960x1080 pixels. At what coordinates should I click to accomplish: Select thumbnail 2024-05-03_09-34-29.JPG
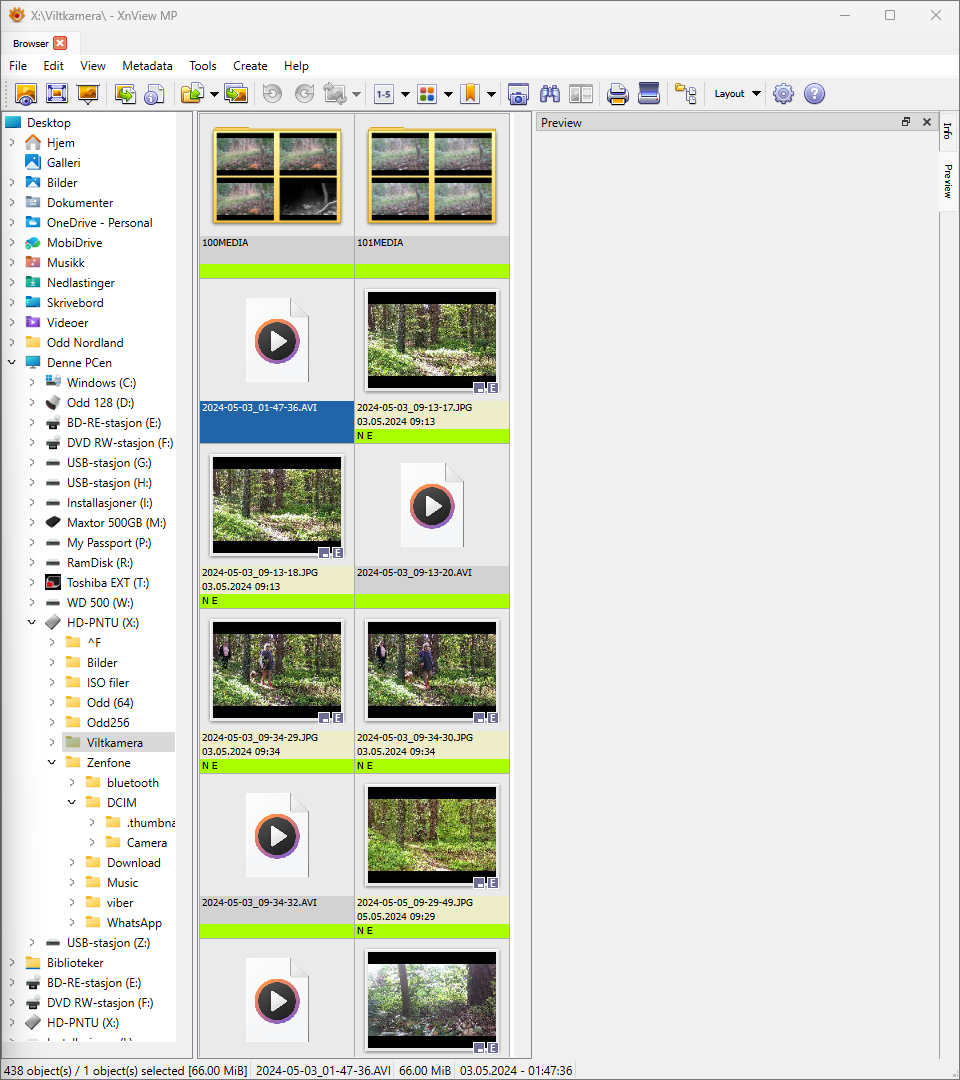point(277,670)
